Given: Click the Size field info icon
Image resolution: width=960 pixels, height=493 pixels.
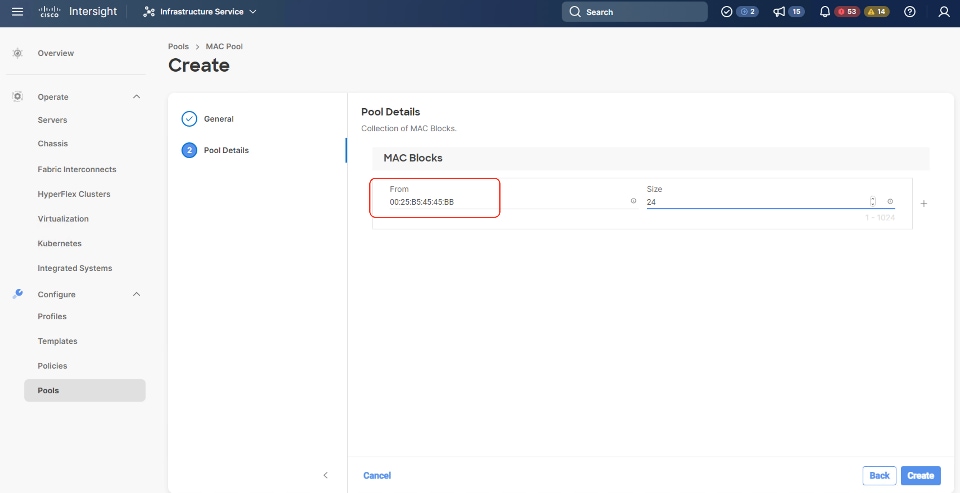Looking at the screenshot, I should point(890,201).
